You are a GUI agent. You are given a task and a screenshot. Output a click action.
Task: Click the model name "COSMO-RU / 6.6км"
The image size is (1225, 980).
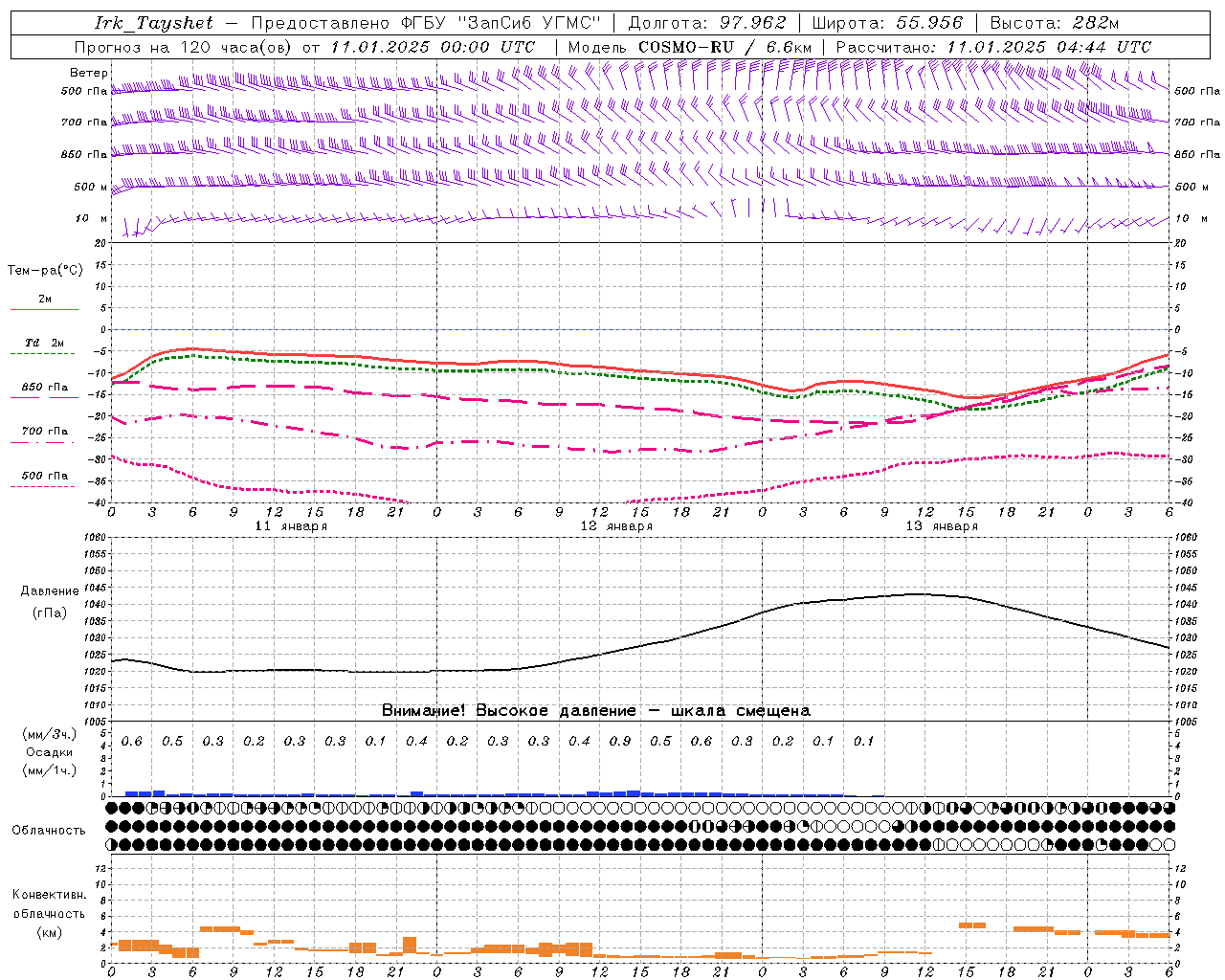pyautogui.click(x=724, y=47)
